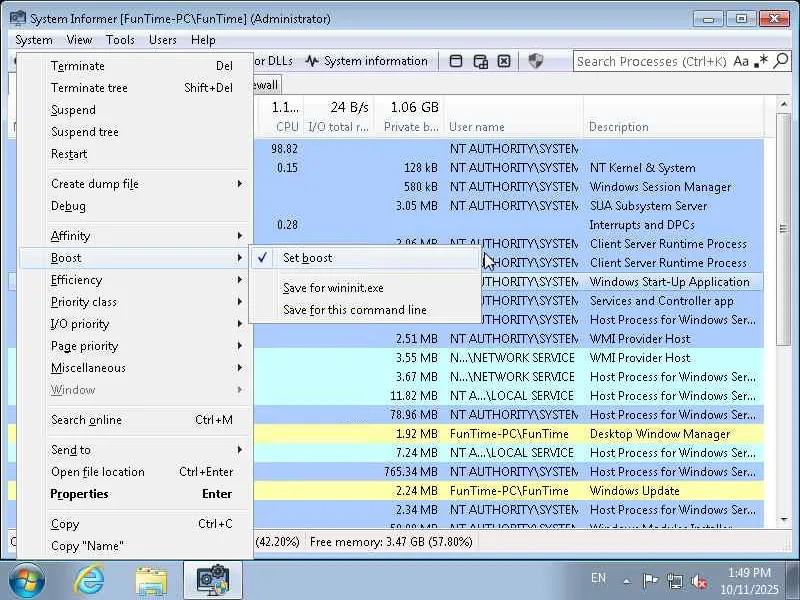
Task: Click the muted volume tray icon
Action: pos(699,581)
